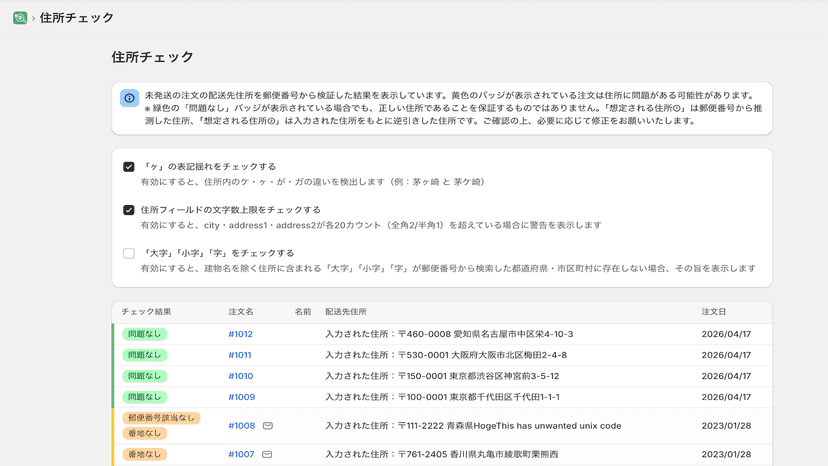Click the 名前 column header
The image size is (828, 466).
coord(303,312)
